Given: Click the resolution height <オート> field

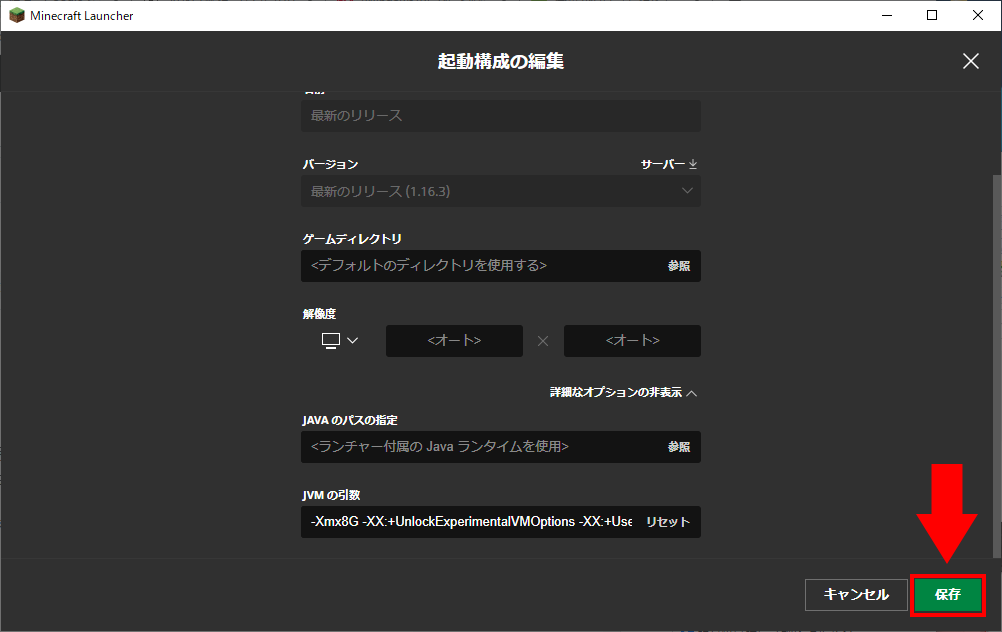Looking at the screenshot, I should coord(632,341).
